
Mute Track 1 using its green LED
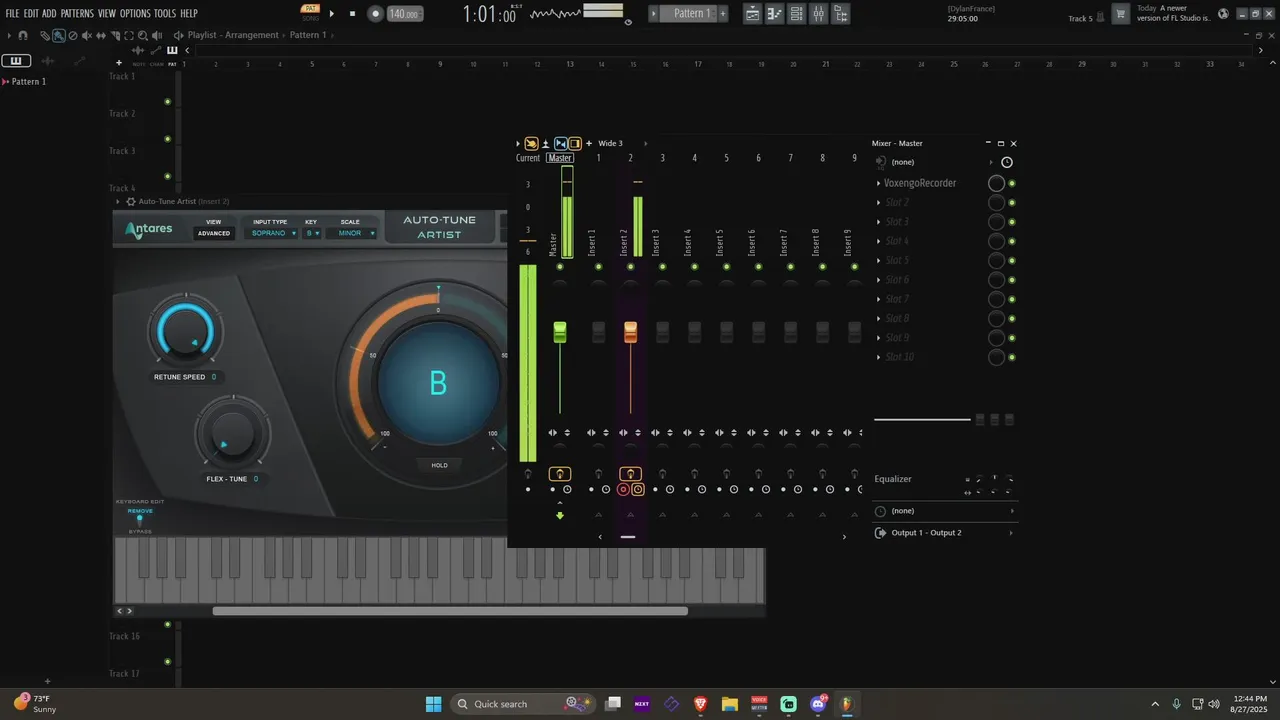167,102
